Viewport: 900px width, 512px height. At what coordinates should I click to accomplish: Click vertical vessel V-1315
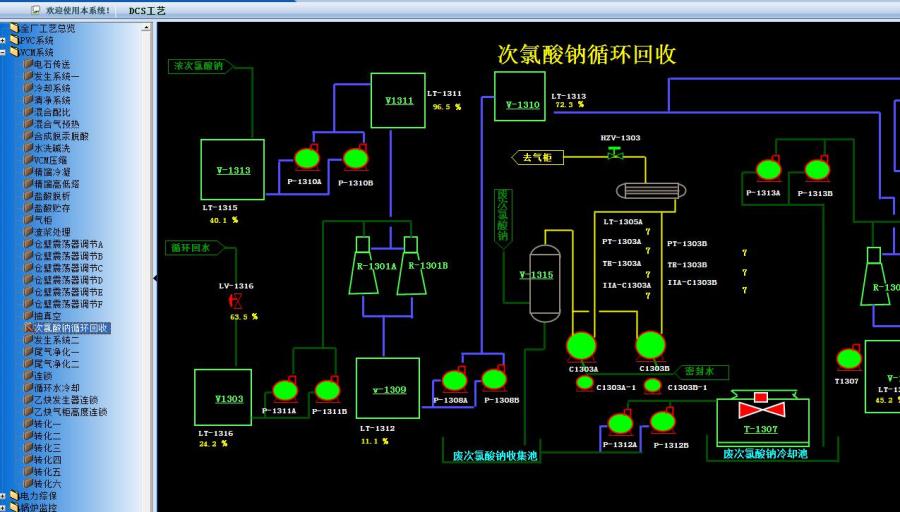(x=544, y=283)
